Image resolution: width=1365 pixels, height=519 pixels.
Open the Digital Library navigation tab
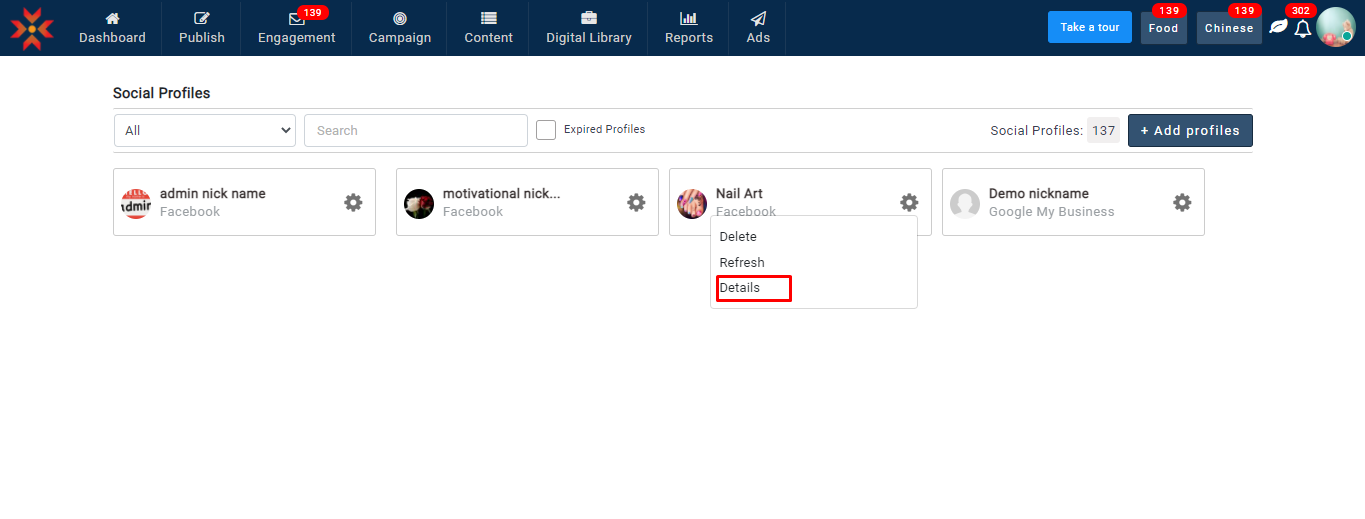coord(588,28)
